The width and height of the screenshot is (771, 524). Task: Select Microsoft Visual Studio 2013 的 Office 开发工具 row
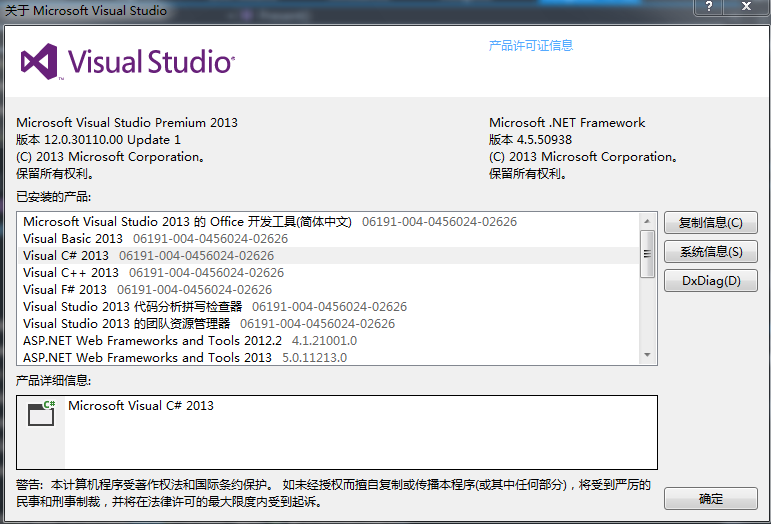pyautogui.click(x=328, y=222)
